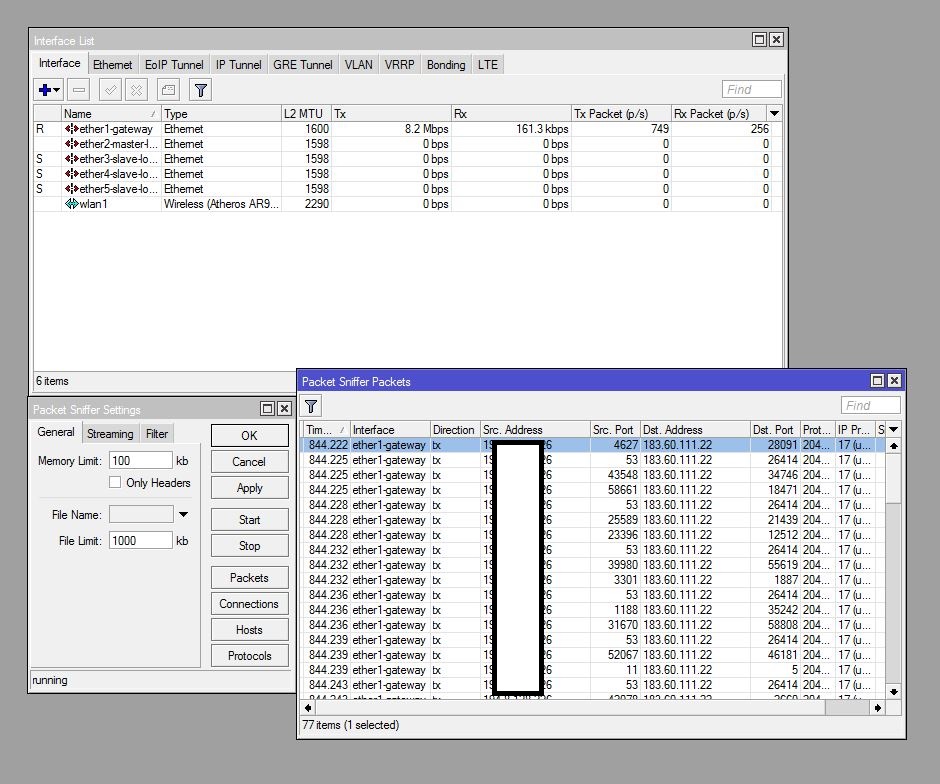Switch to the VLAN tab
The width and height of the screenshot is (940, 784).
click(x=358, y=65)
